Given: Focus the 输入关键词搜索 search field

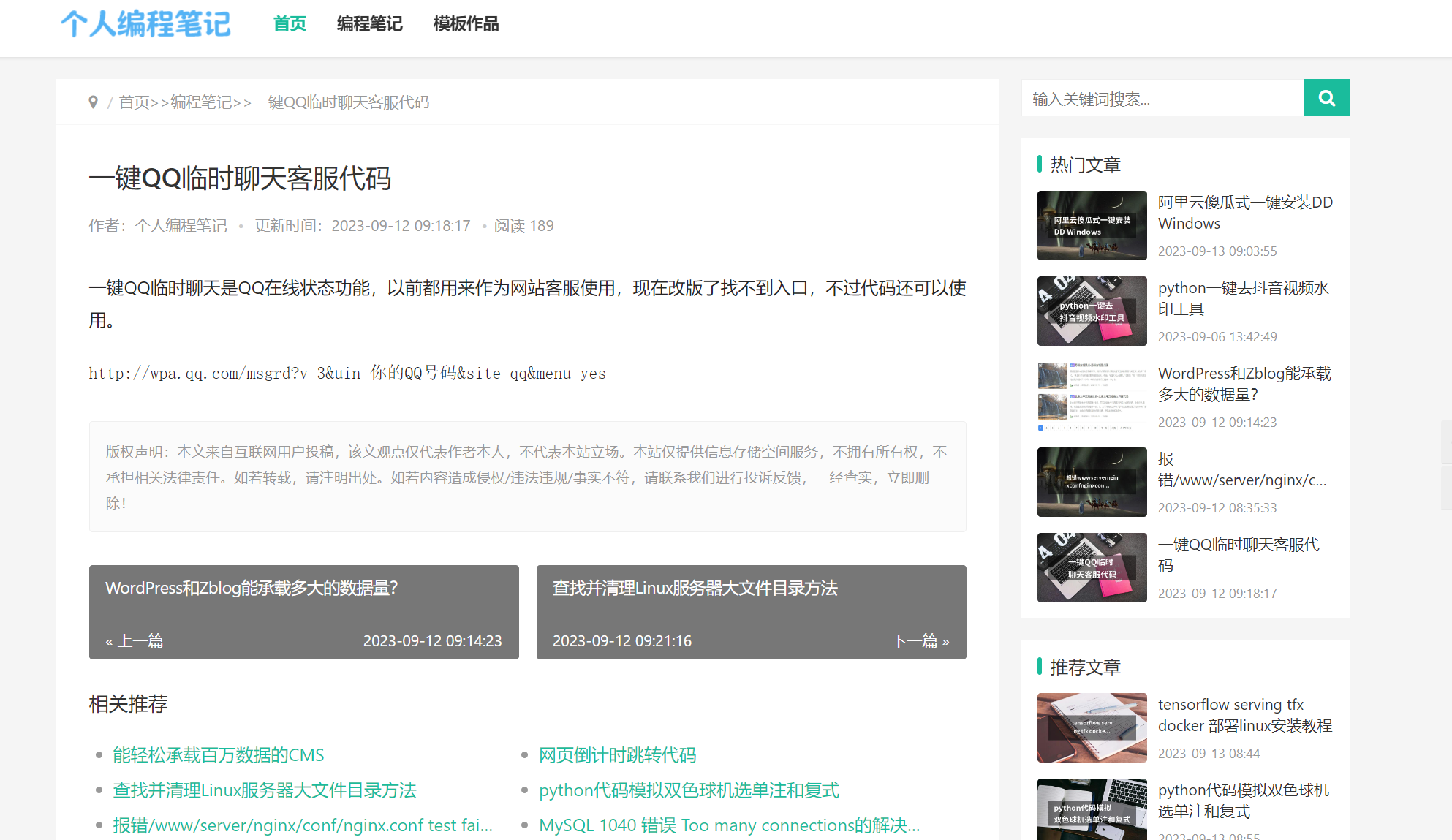Looking at the screenshot, I should [1162, 98].
